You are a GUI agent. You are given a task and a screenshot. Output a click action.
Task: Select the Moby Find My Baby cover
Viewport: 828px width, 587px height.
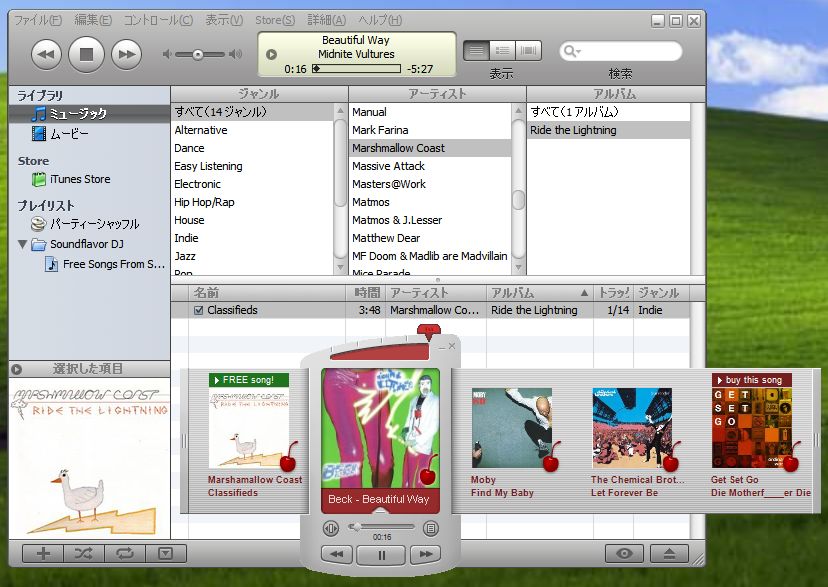511,428
